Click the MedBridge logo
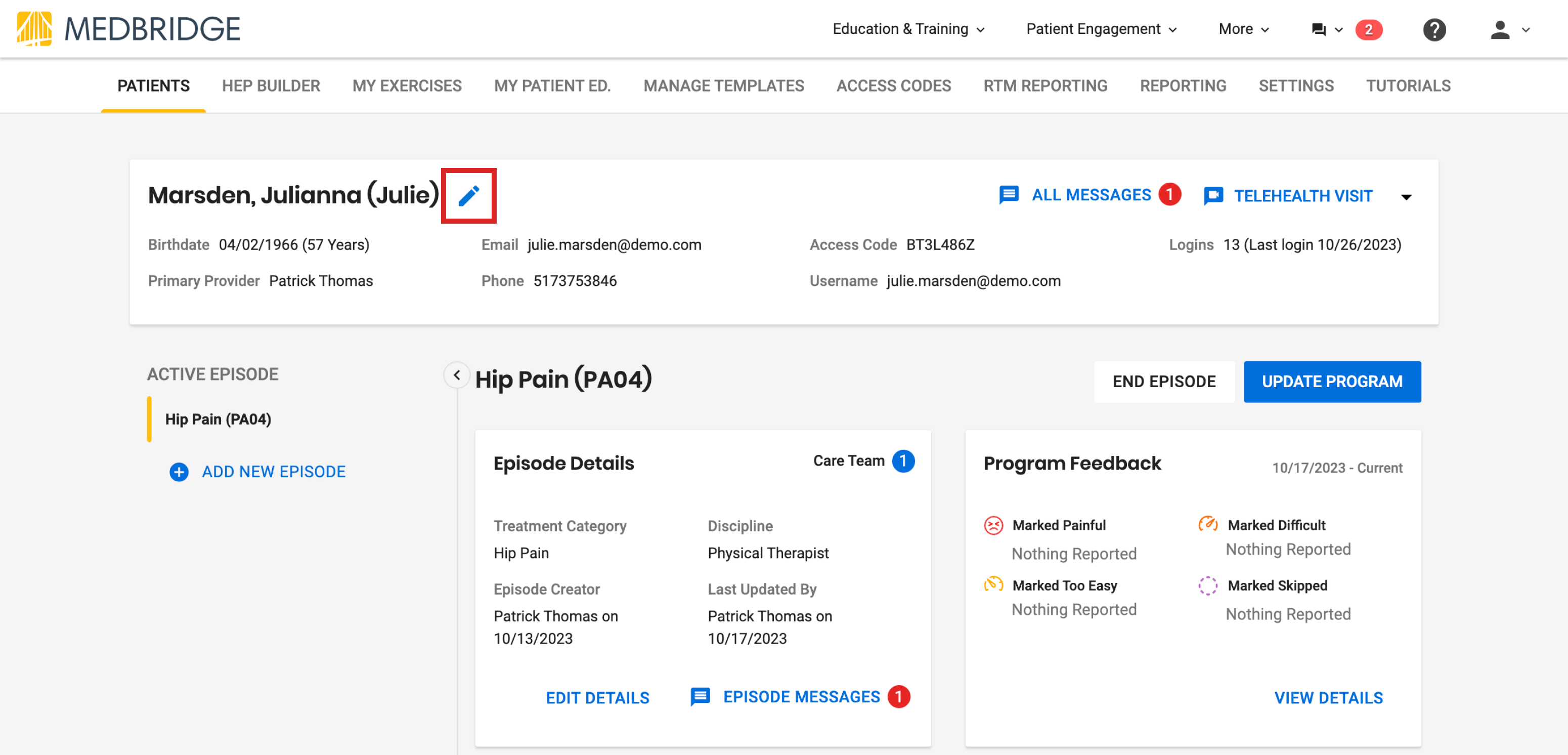This screenshot has width=1568, height=755. tap(128, 29)
